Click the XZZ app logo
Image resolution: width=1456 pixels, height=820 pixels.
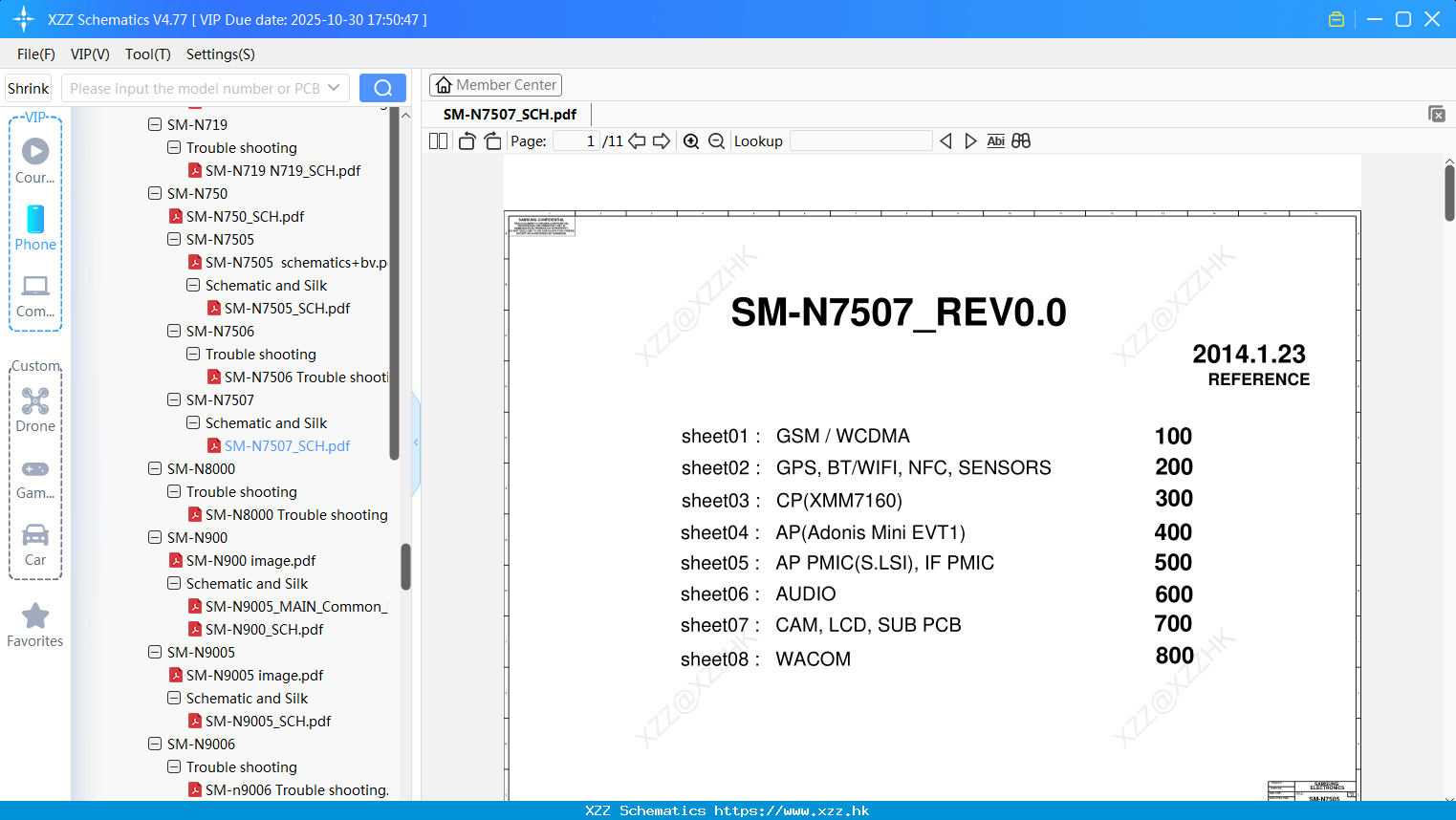(24, 19)
